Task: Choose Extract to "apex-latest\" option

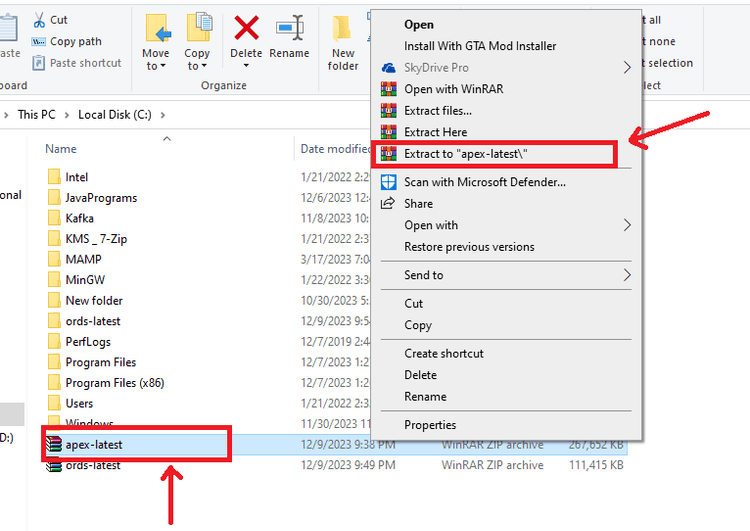Action: tap(465, 154)
